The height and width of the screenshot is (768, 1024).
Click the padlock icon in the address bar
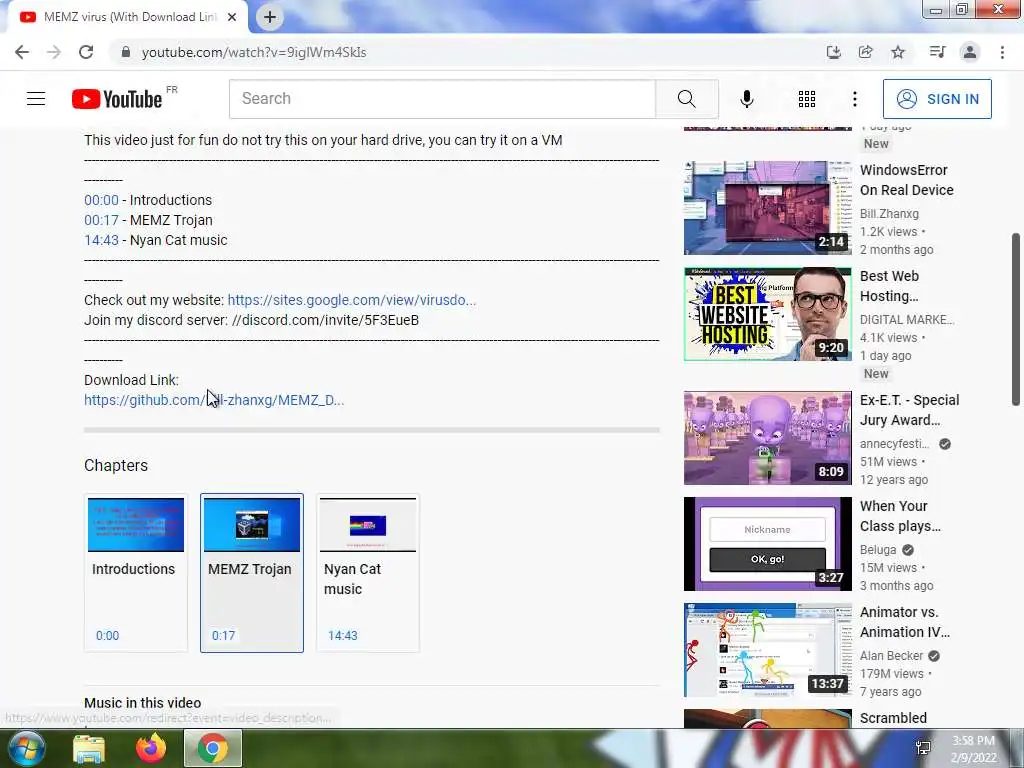click(126, 52)
